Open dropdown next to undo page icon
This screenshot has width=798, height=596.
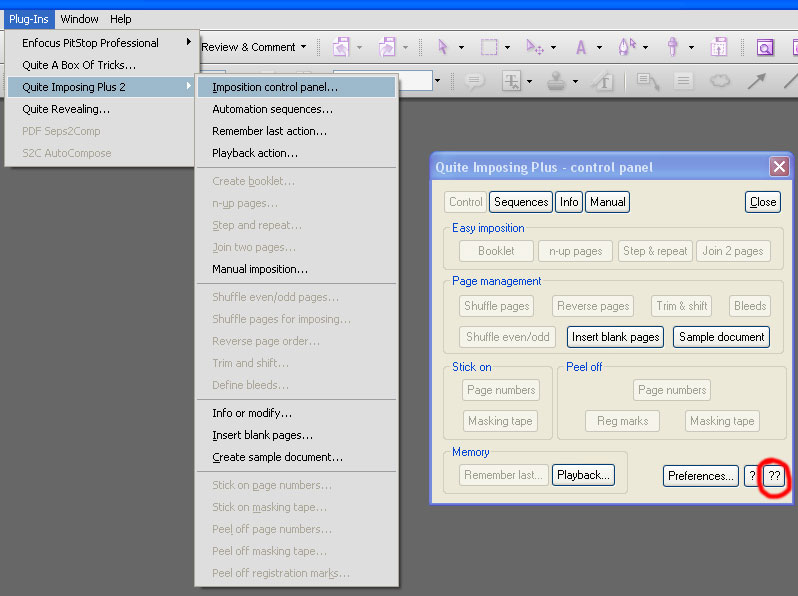tap(359, 47)
